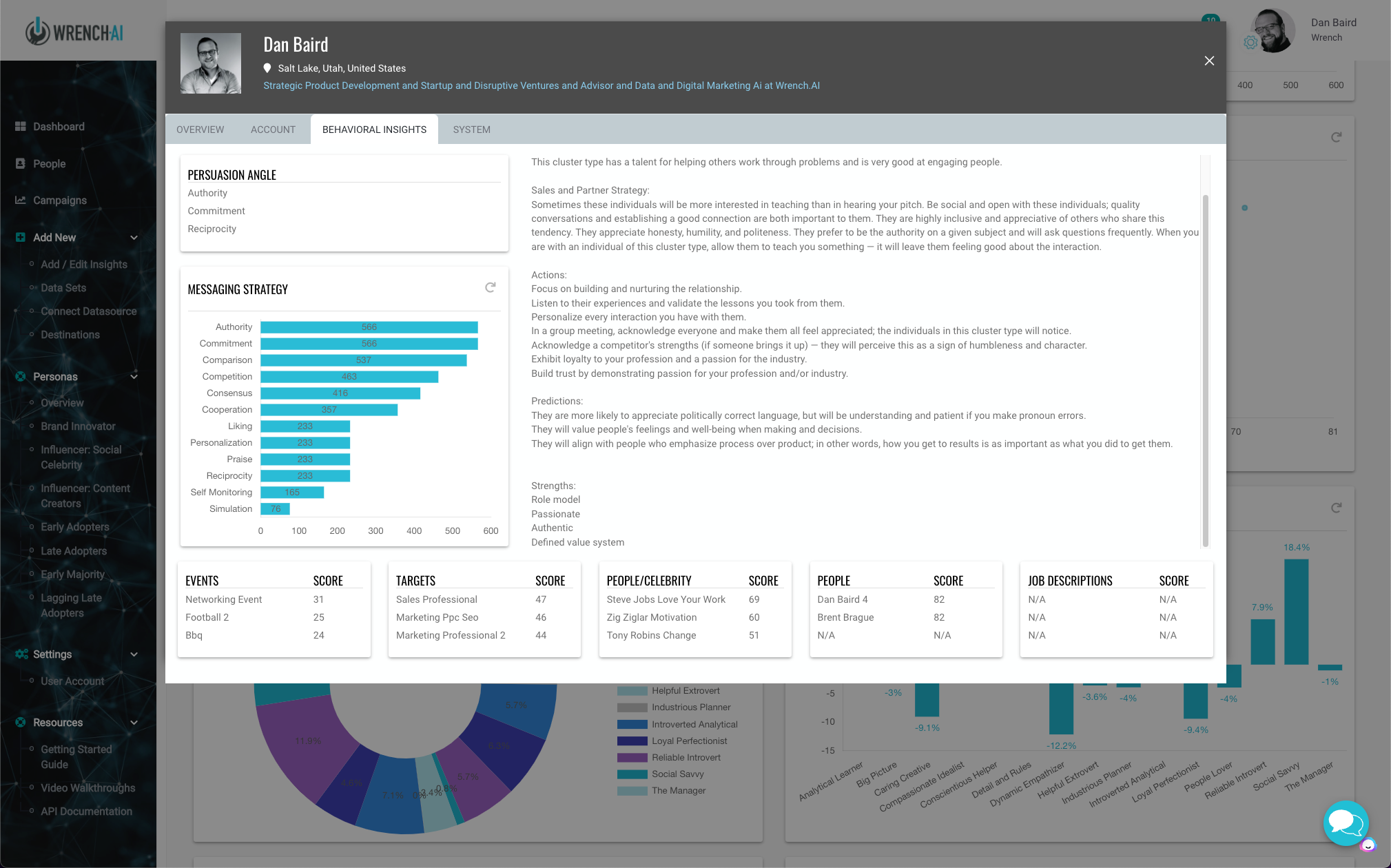Click the Wrench.AI logo
Image resolution: width=1391 pixels, height=868 pixels.
pyautogui.click(x=74, y=32)
